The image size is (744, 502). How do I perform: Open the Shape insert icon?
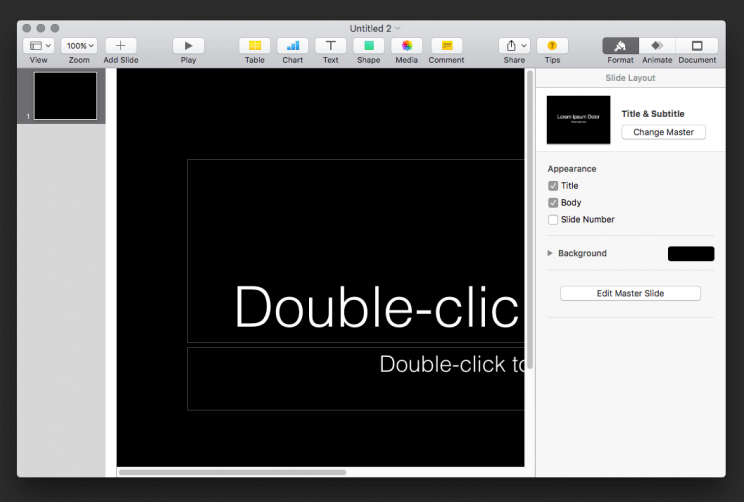(368, 46)
